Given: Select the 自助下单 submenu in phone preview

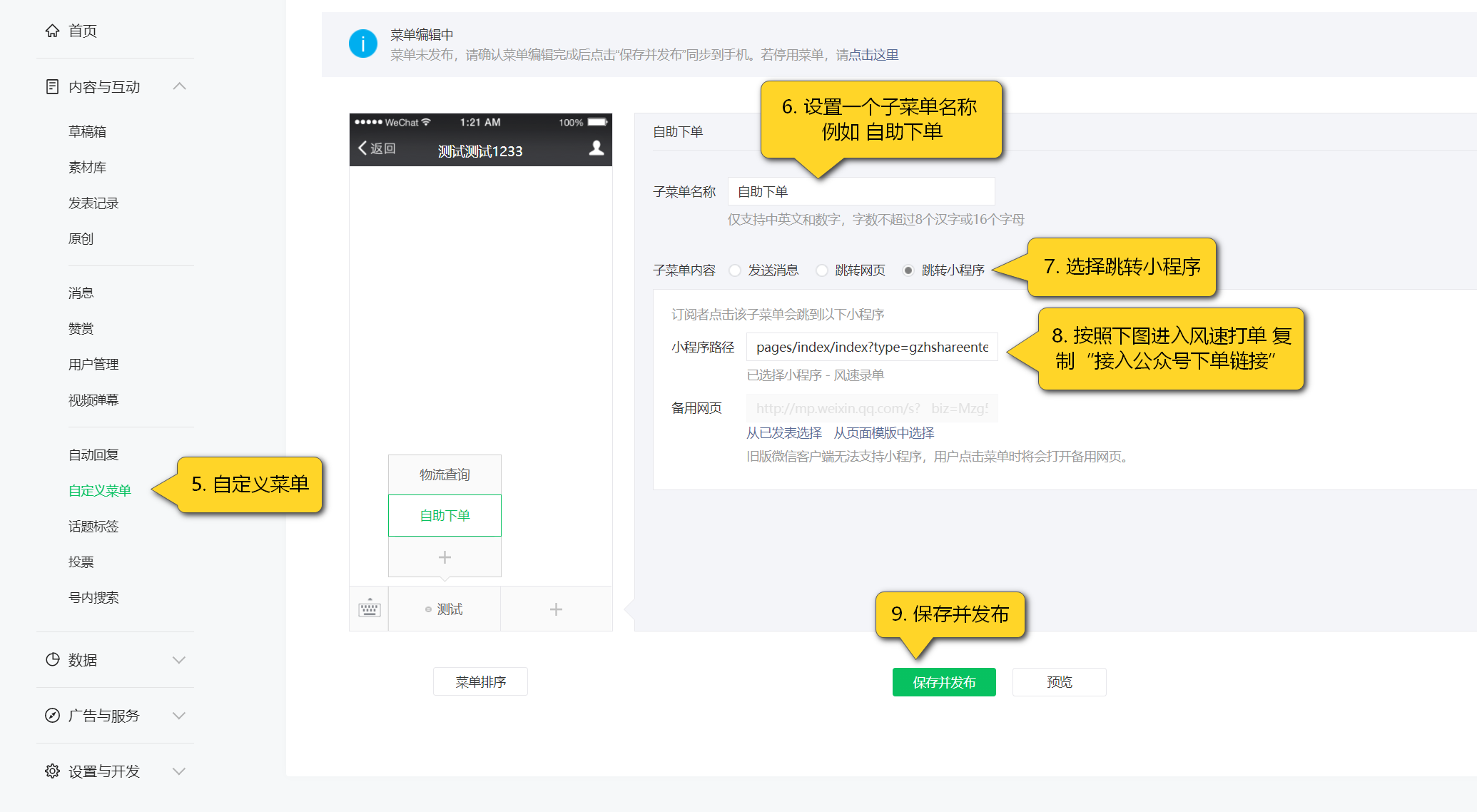Looking at the screenshot, I should tap(445, 515).
